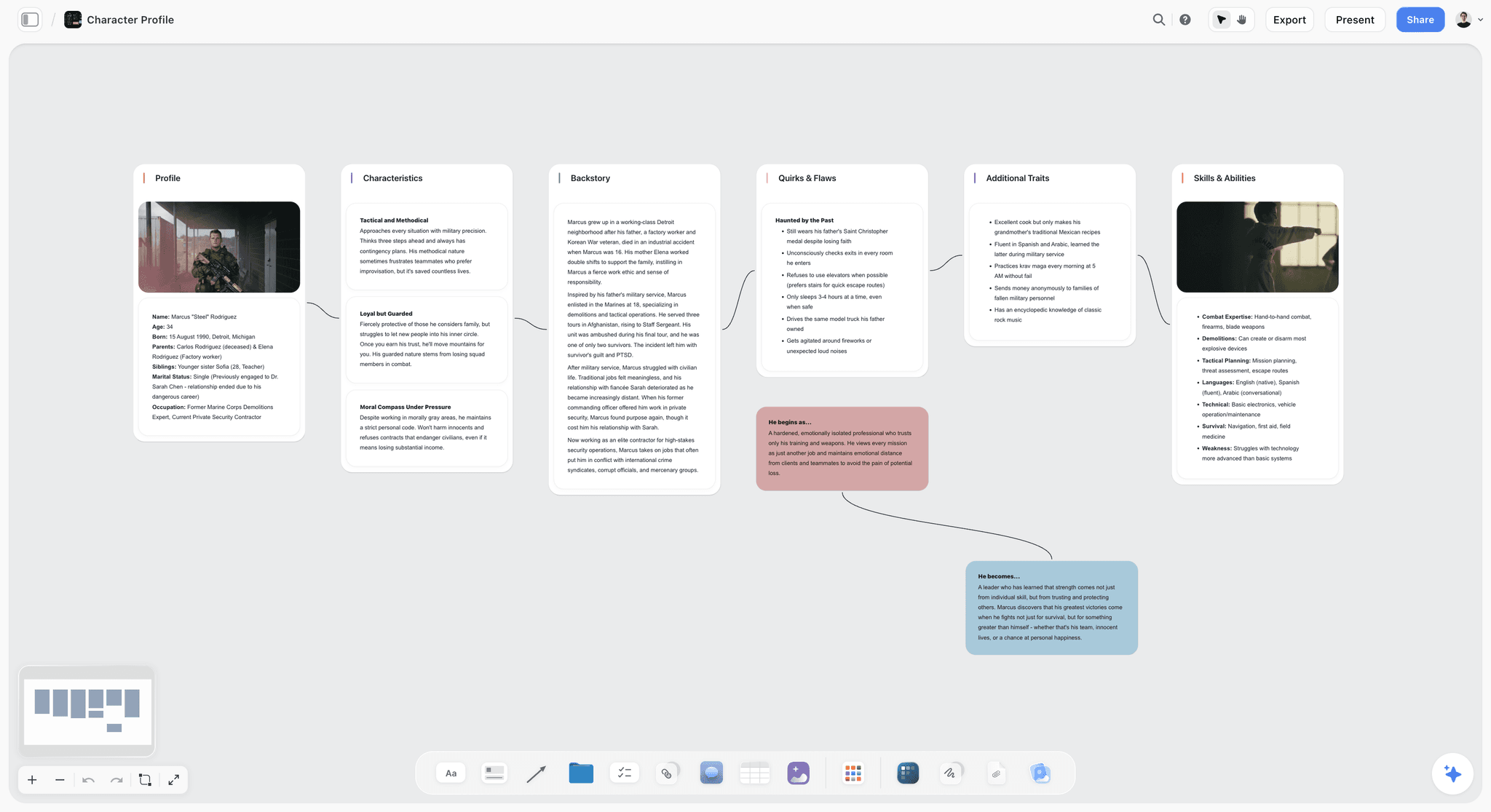Screen dimensions: 1491x812
Task: Enter fullscreen with expand arrows icon
Action: pyautogui.click(x=173, y=780)
